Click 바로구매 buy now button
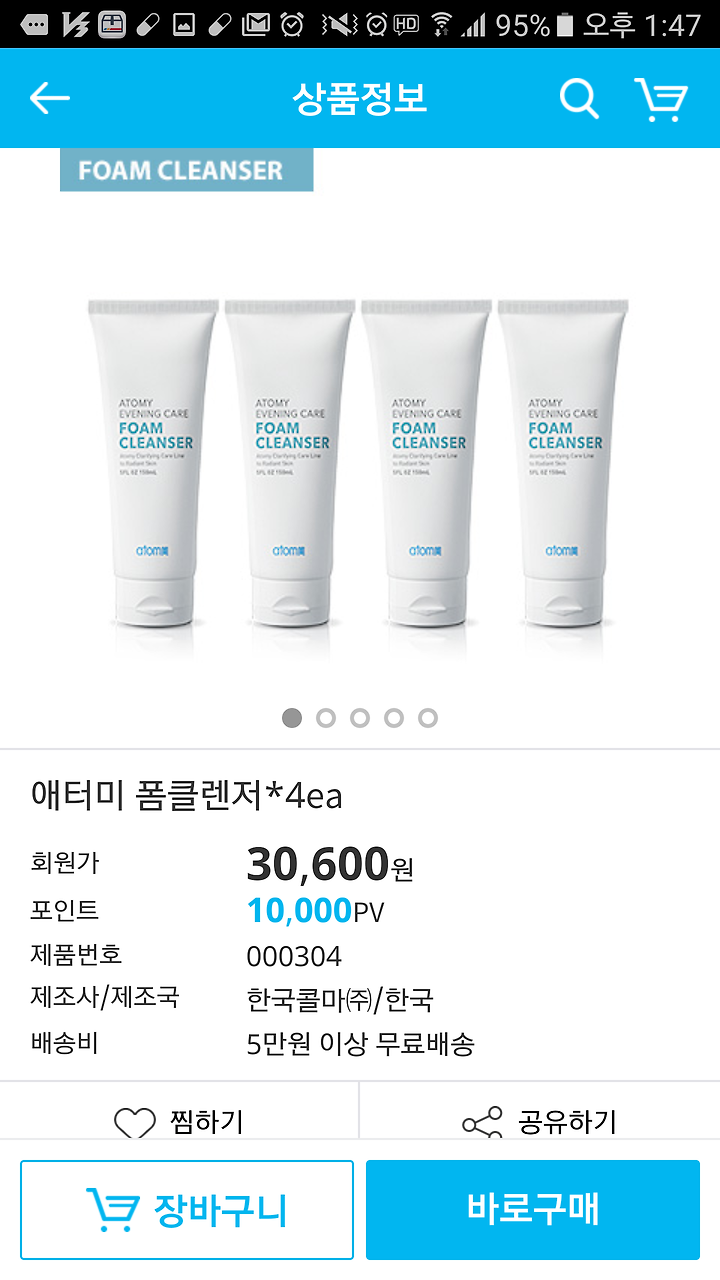 (533, 1210)
